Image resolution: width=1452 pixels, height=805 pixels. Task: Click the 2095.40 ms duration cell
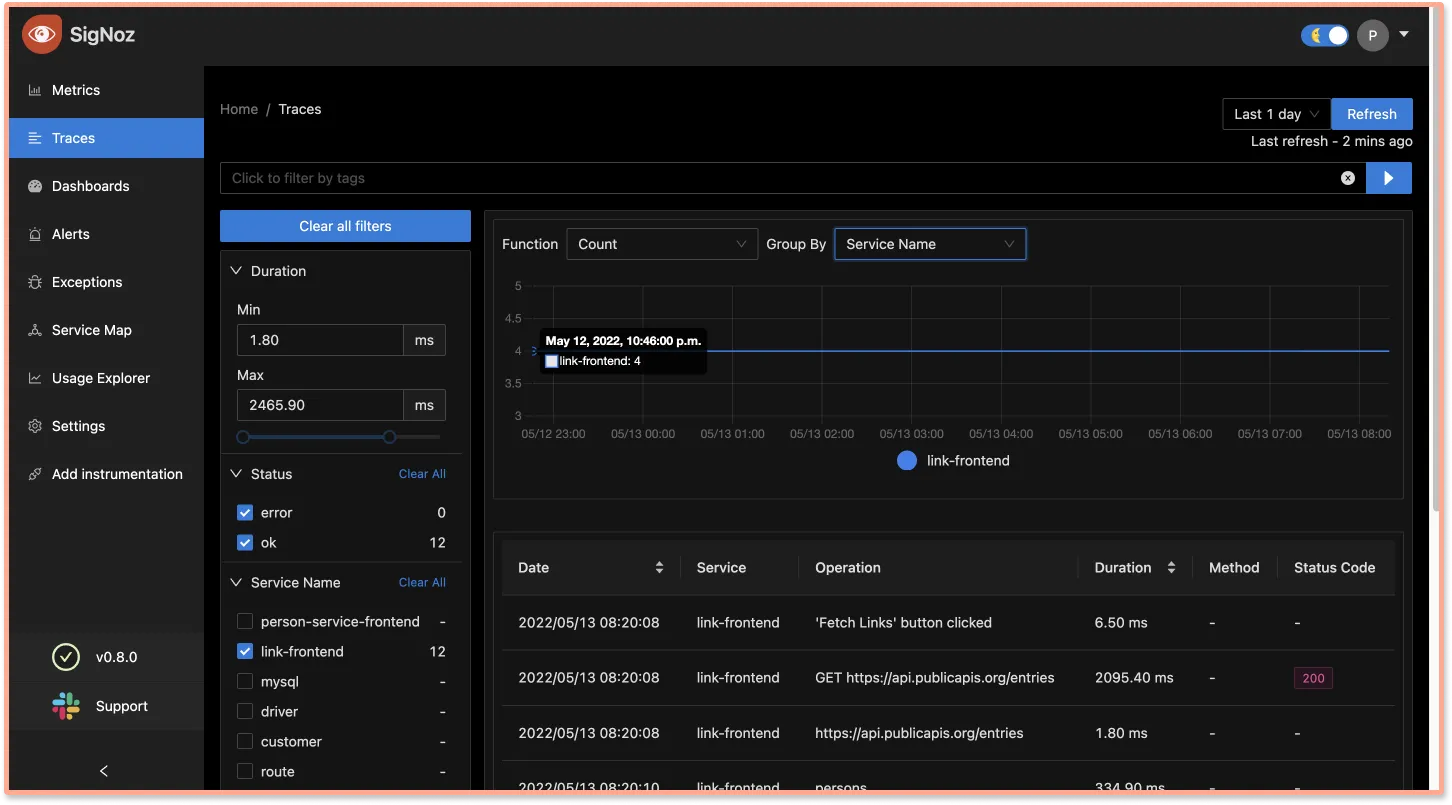[x=1134, y=677]
